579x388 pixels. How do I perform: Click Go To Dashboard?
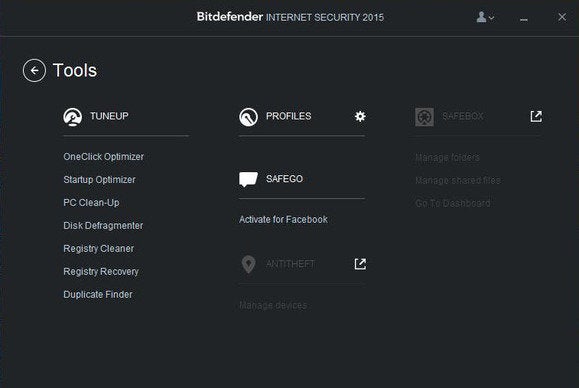pyautogui.click(x=453, y=203)
